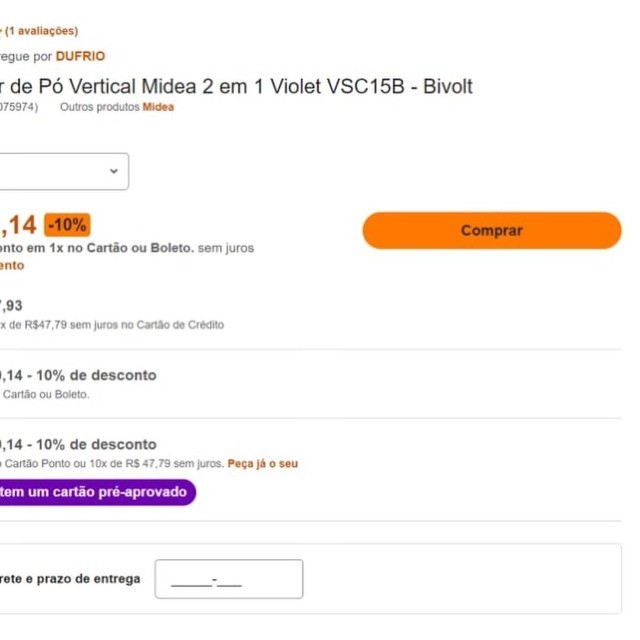Select the product title text

pyautogui.click(x=236, y=87)
